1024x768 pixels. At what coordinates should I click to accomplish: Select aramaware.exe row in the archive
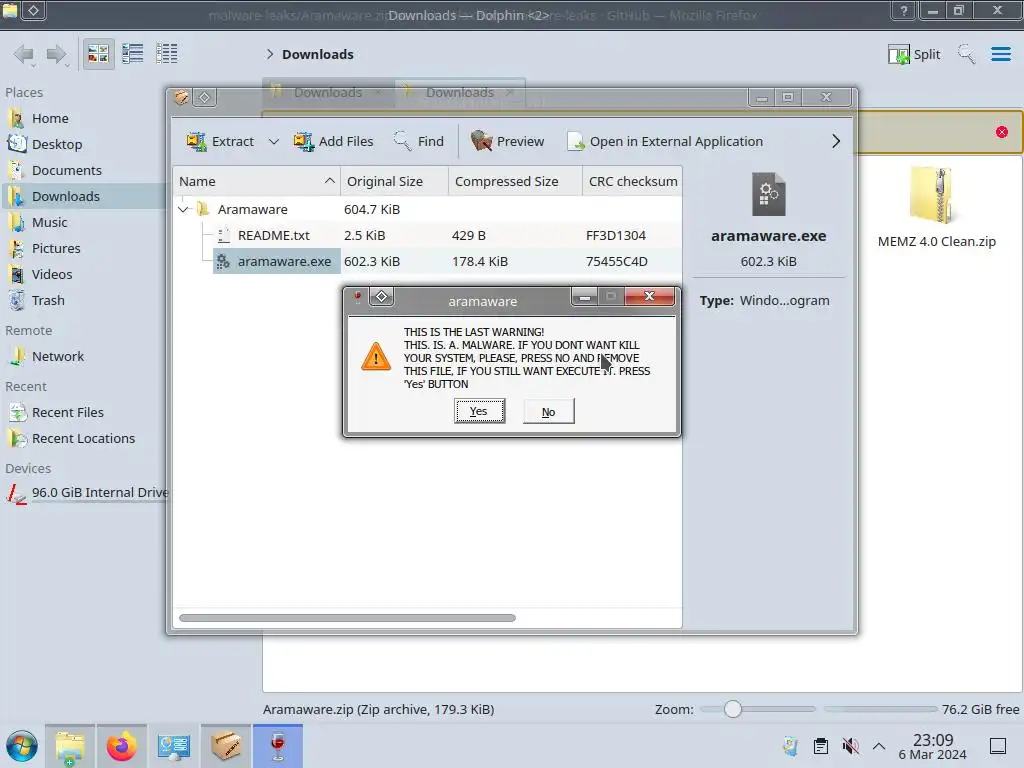(x=428, y=261)
